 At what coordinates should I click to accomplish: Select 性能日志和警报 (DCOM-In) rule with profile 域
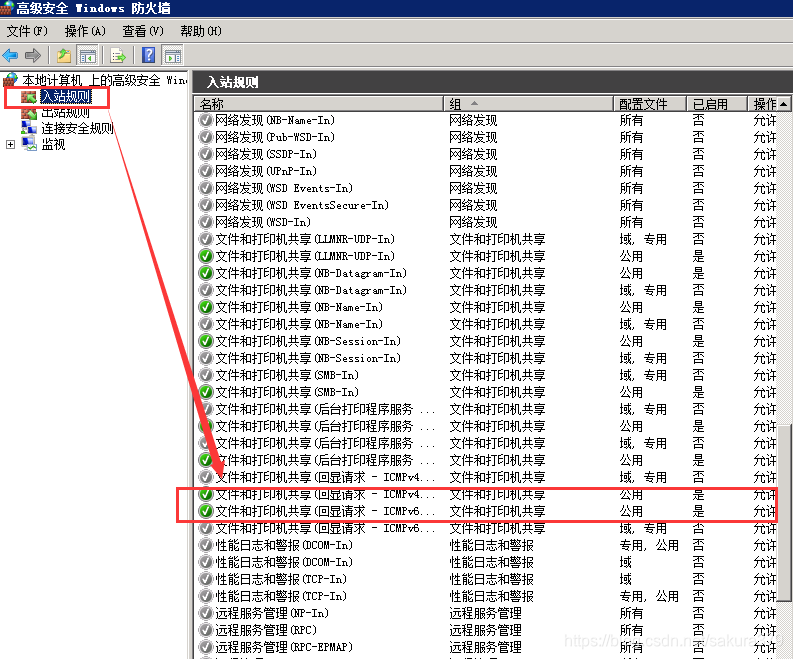coord(284,562)
